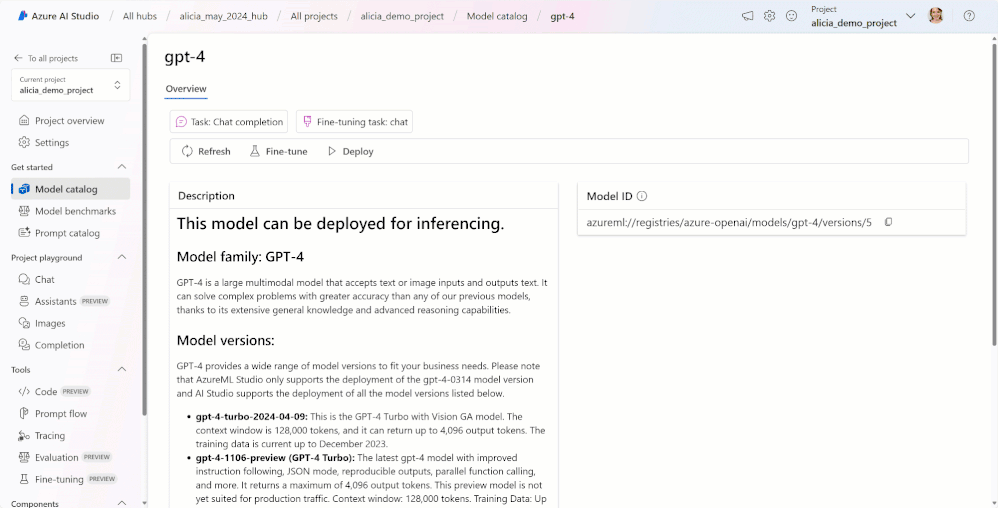The width and height of the screenshot is (998, 508).
Task: Click alicia_demo_project breadcrumb link
Action: tap(402, 16)
